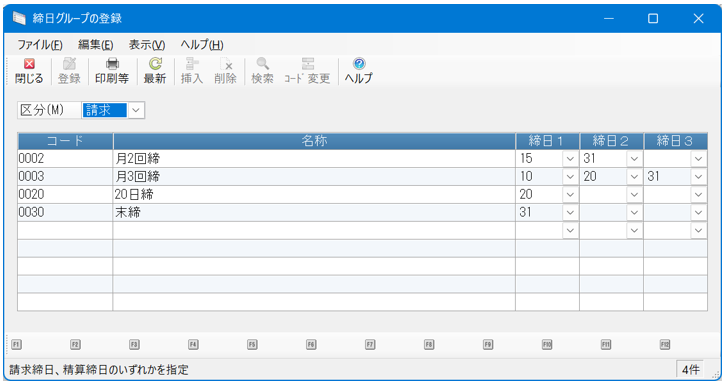Expand 締日1 dropdown for row 0020
The height and width of the screenshot is (385, 724).
[x=570, y=195]
